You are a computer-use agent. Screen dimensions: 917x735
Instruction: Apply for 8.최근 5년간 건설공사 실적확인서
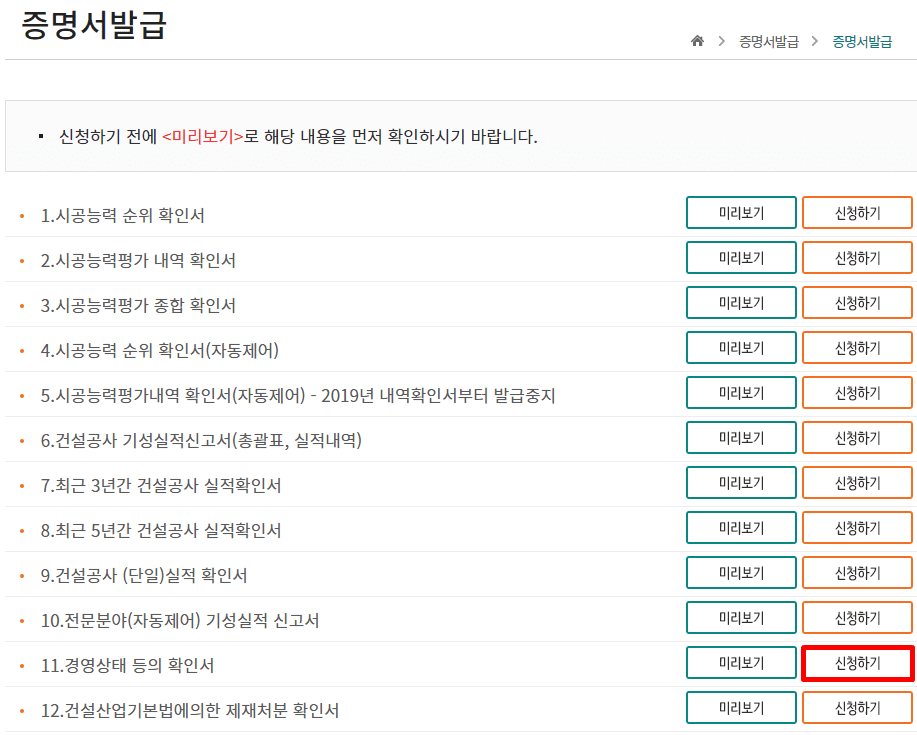(857, 527)
